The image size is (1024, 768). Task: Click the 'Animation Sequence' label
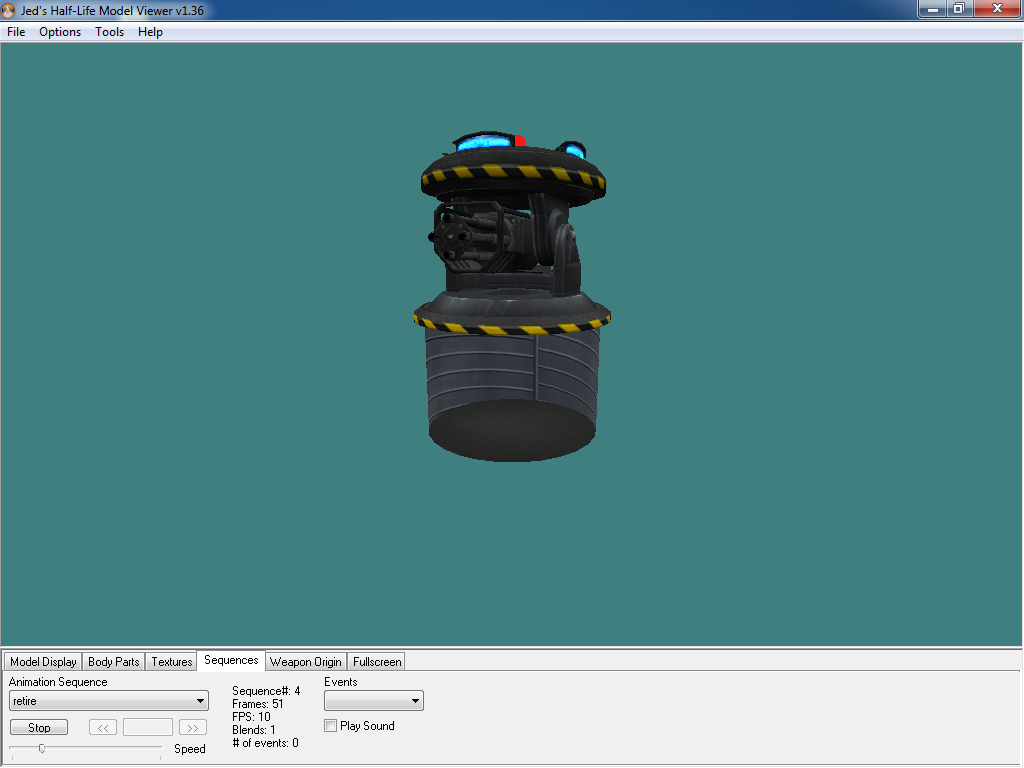(58, 682)
